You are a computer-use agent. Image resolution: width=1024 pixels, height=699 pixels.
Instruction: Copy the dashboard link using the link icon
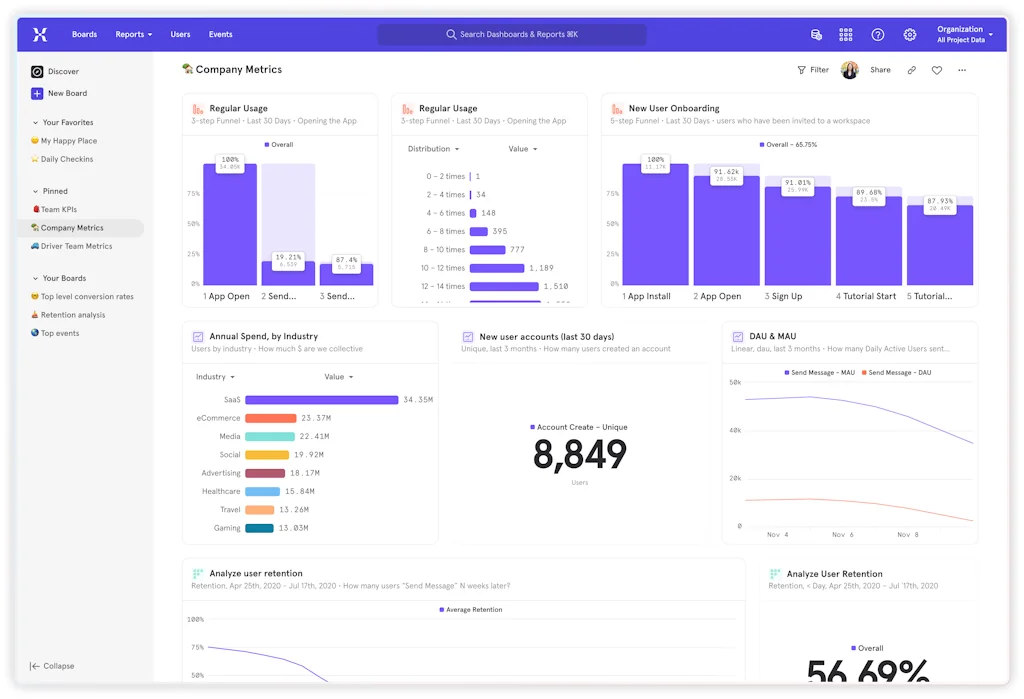pos(913,69)
